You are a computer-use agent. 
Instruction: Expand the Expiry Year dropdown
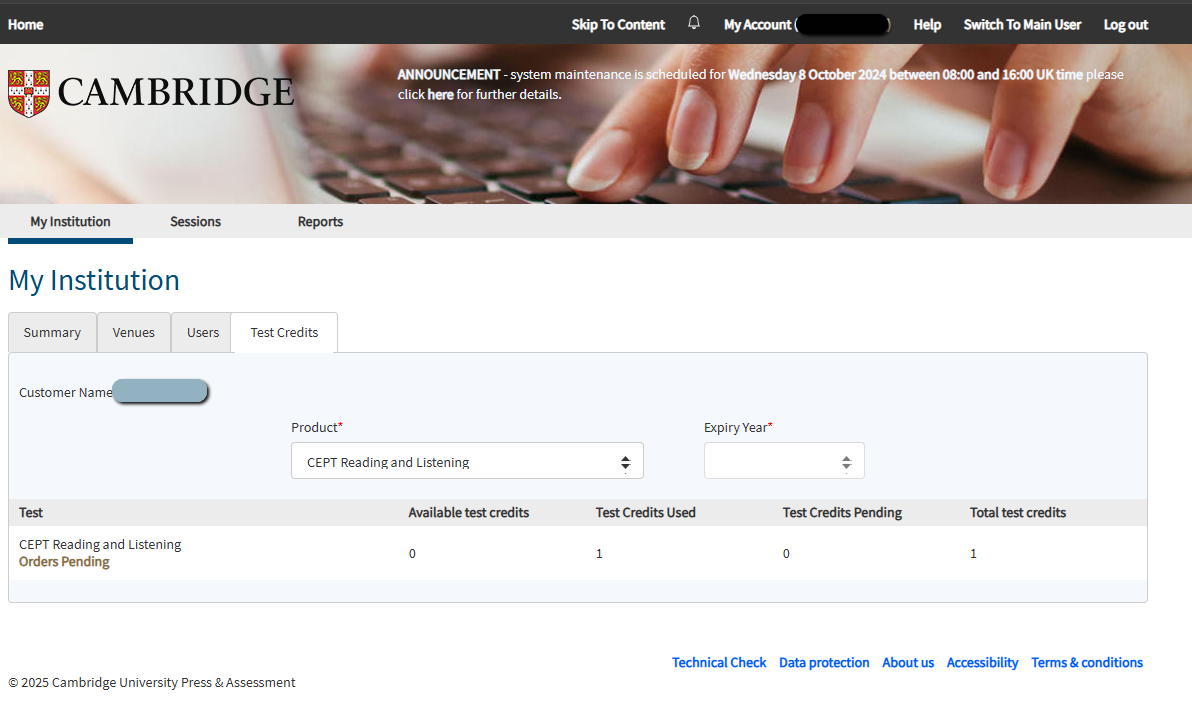pos(784,461)
